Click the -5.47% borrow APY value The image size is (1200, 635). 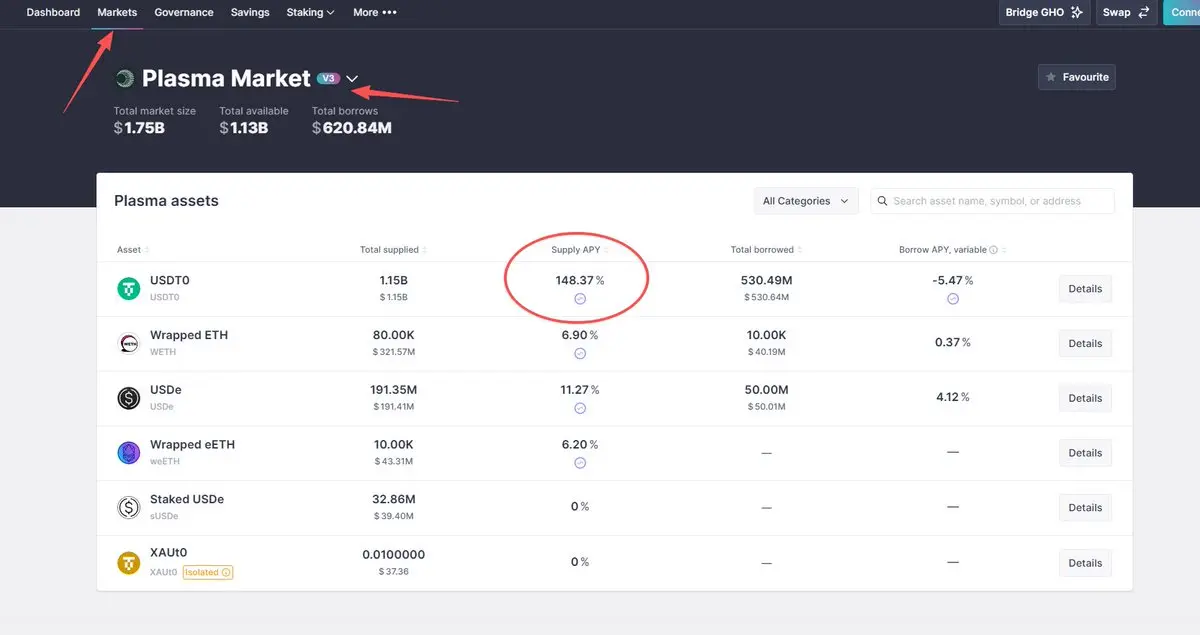pos(952,281)
